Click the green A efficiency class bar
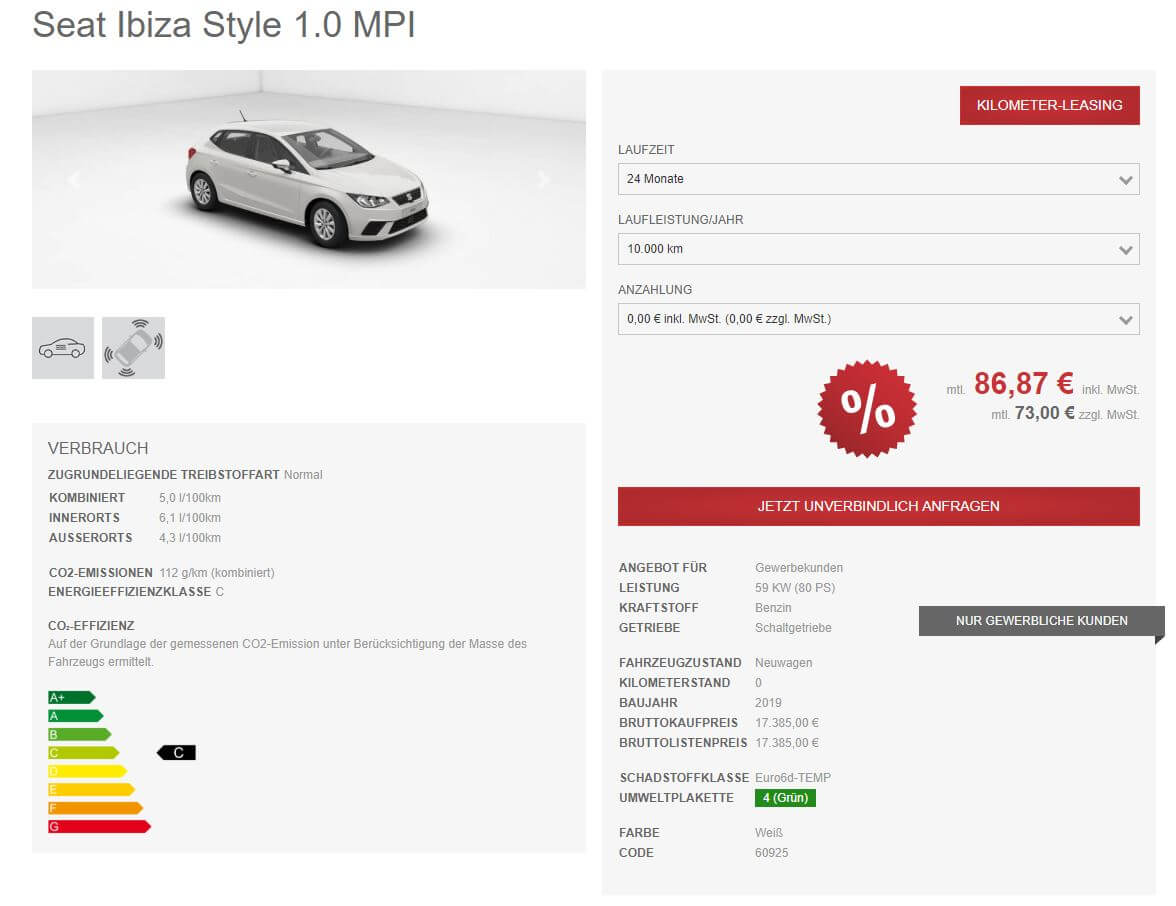Viewport: 1176px width, 906px height. pos(75,716)
